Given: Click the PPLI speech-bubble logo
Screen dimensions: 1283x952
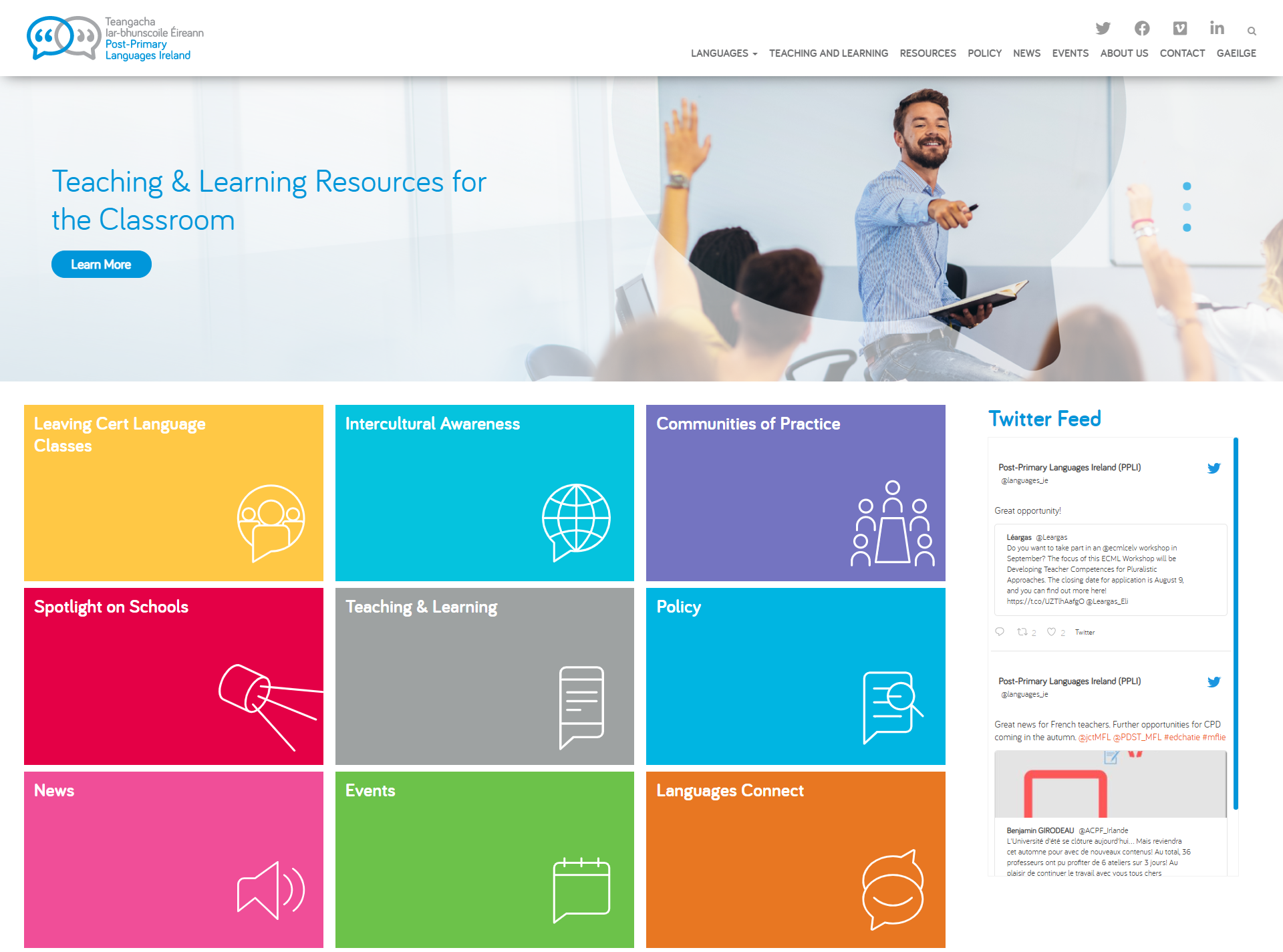Looking at the screenshot, I should 65,37.
